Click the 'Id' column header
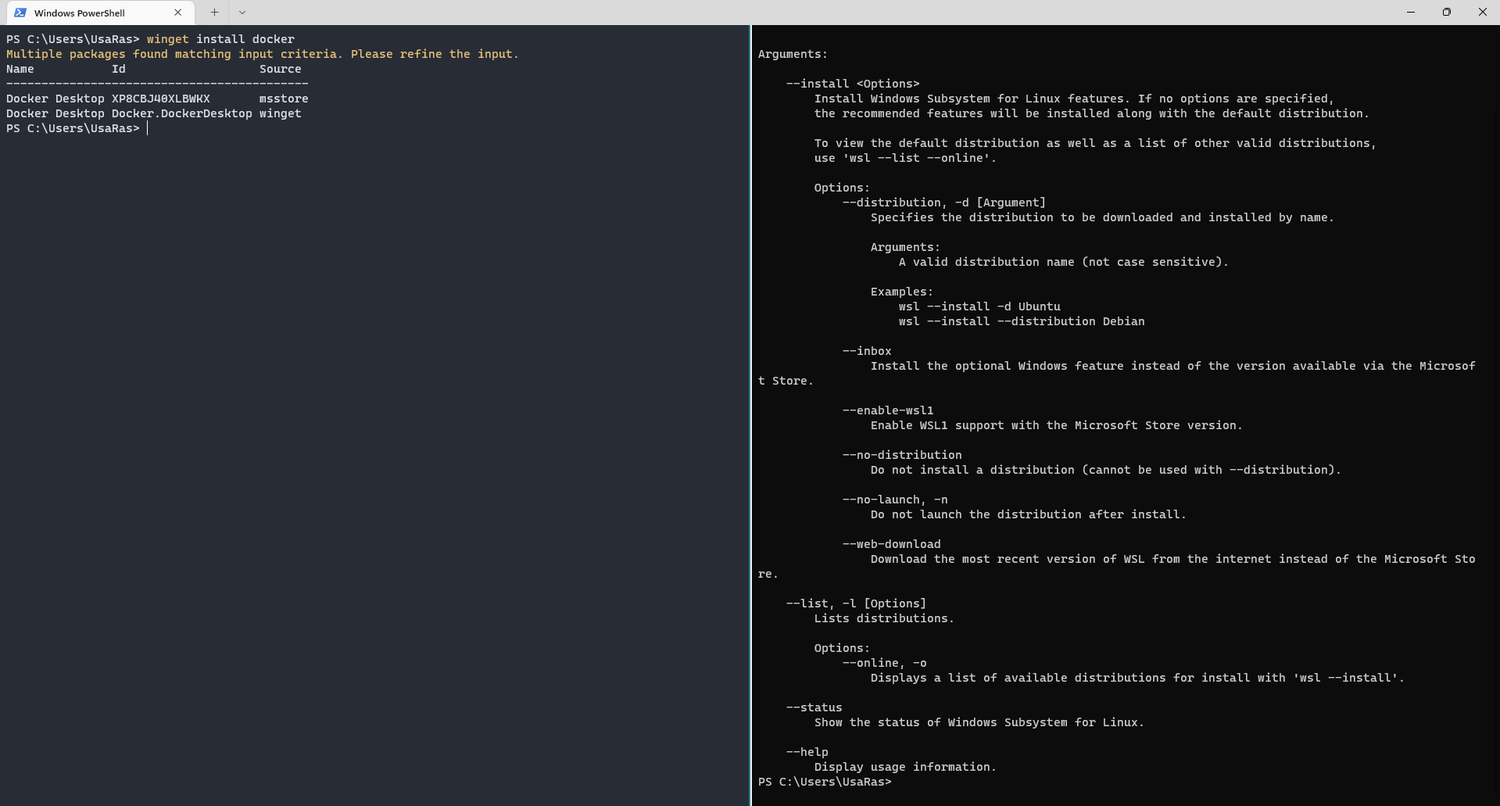The image size is (1500, 806). pyautogui.click(x=119, y=69)
